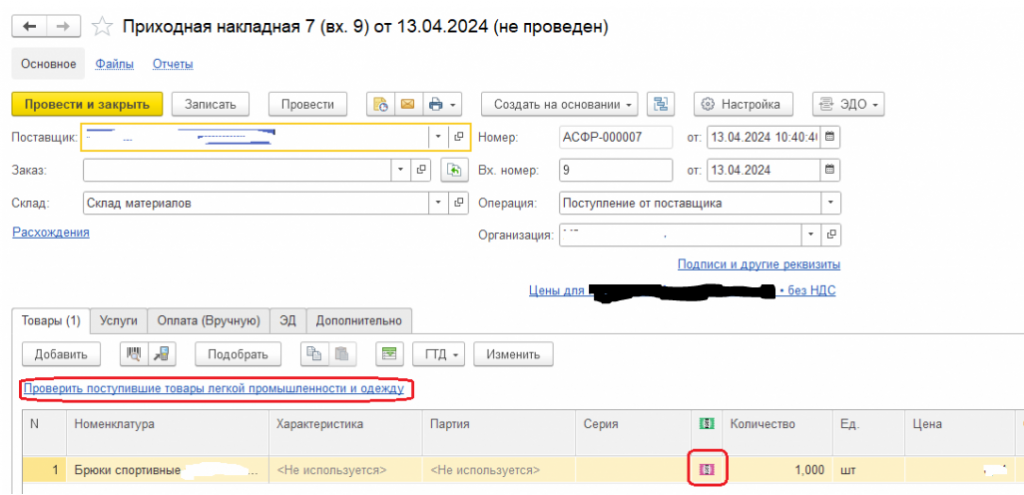Click the Провести button
Screen dimensions: 1024x495
[308, 104]
